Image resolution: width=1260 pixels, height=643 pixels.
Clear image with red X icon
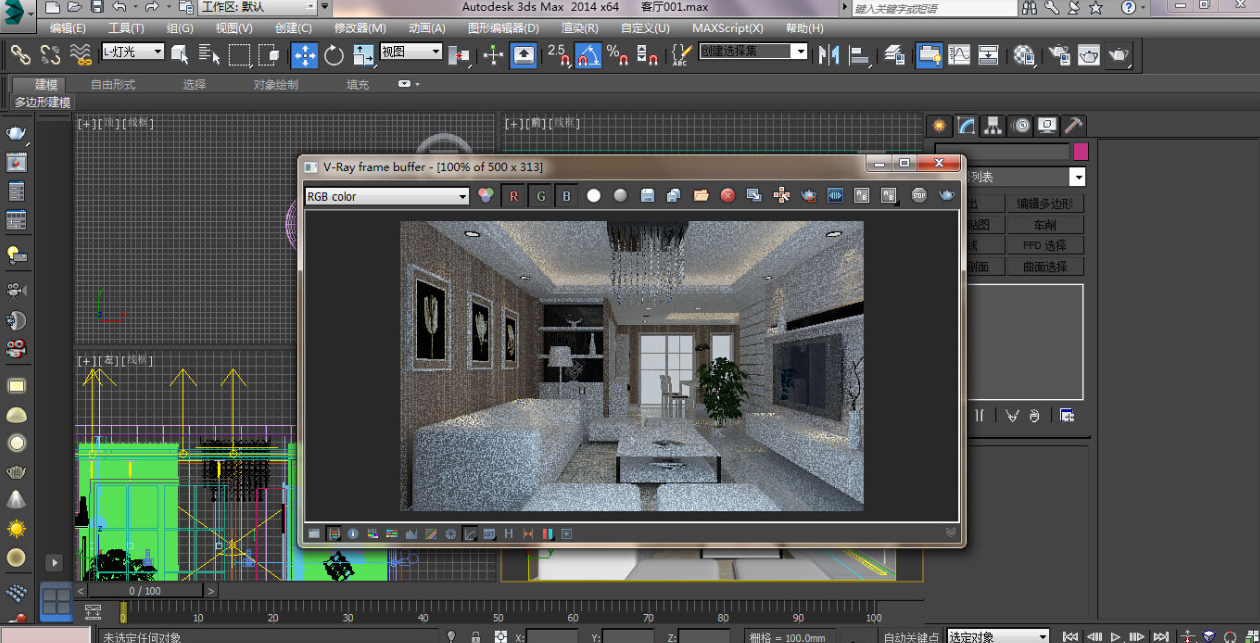(728, 196)
